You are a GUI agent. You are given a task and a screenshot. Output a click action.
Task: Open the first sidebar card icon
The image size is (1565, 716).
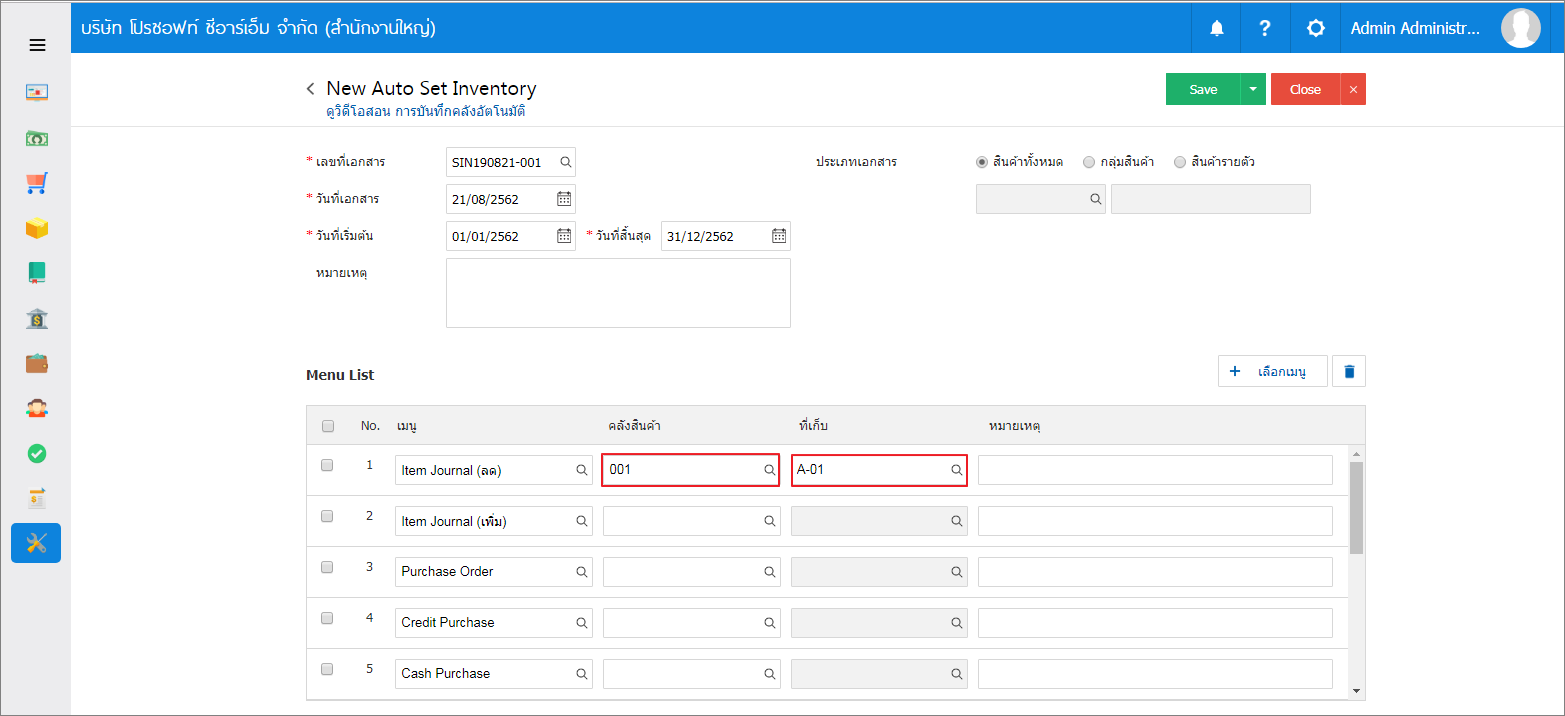[37, 92]
